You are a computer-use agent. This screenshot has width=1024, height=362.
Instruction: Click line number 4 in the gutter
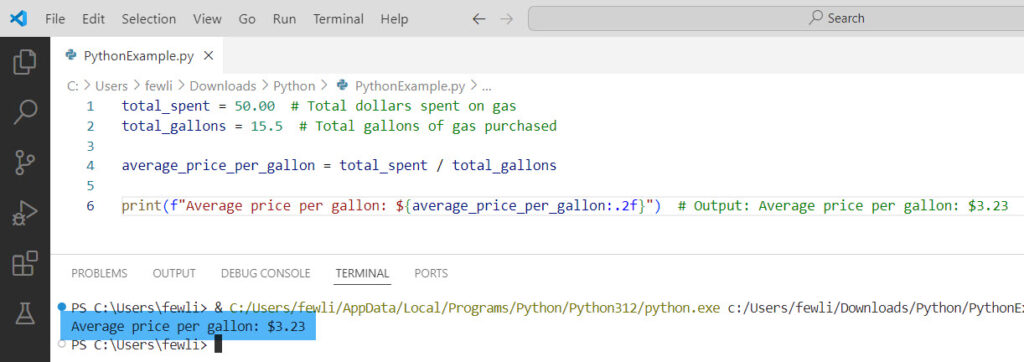click(90, 165)
